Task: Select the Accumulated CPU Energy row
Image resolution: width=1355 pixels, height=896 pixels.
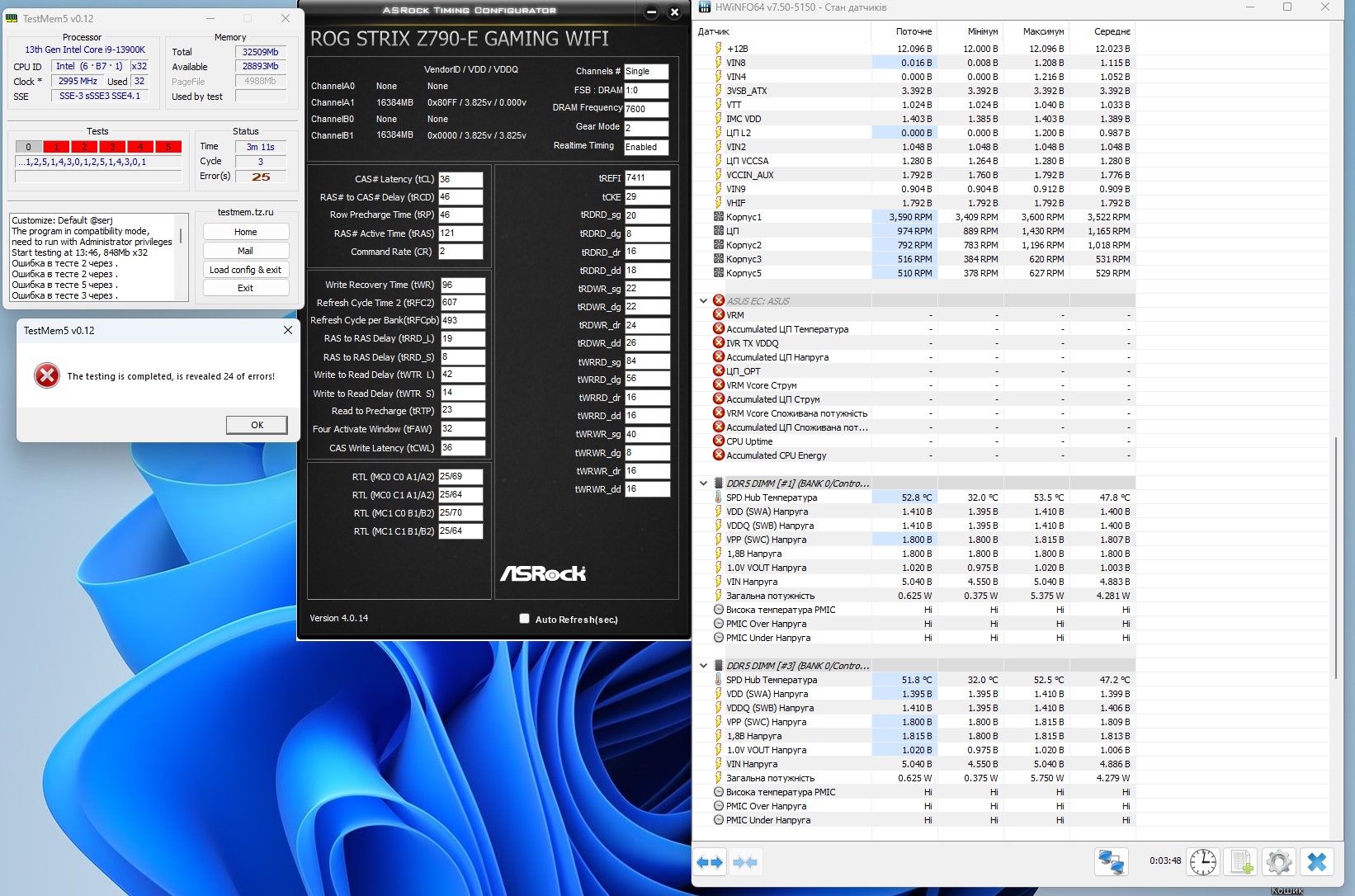Action: click(914, 455)
